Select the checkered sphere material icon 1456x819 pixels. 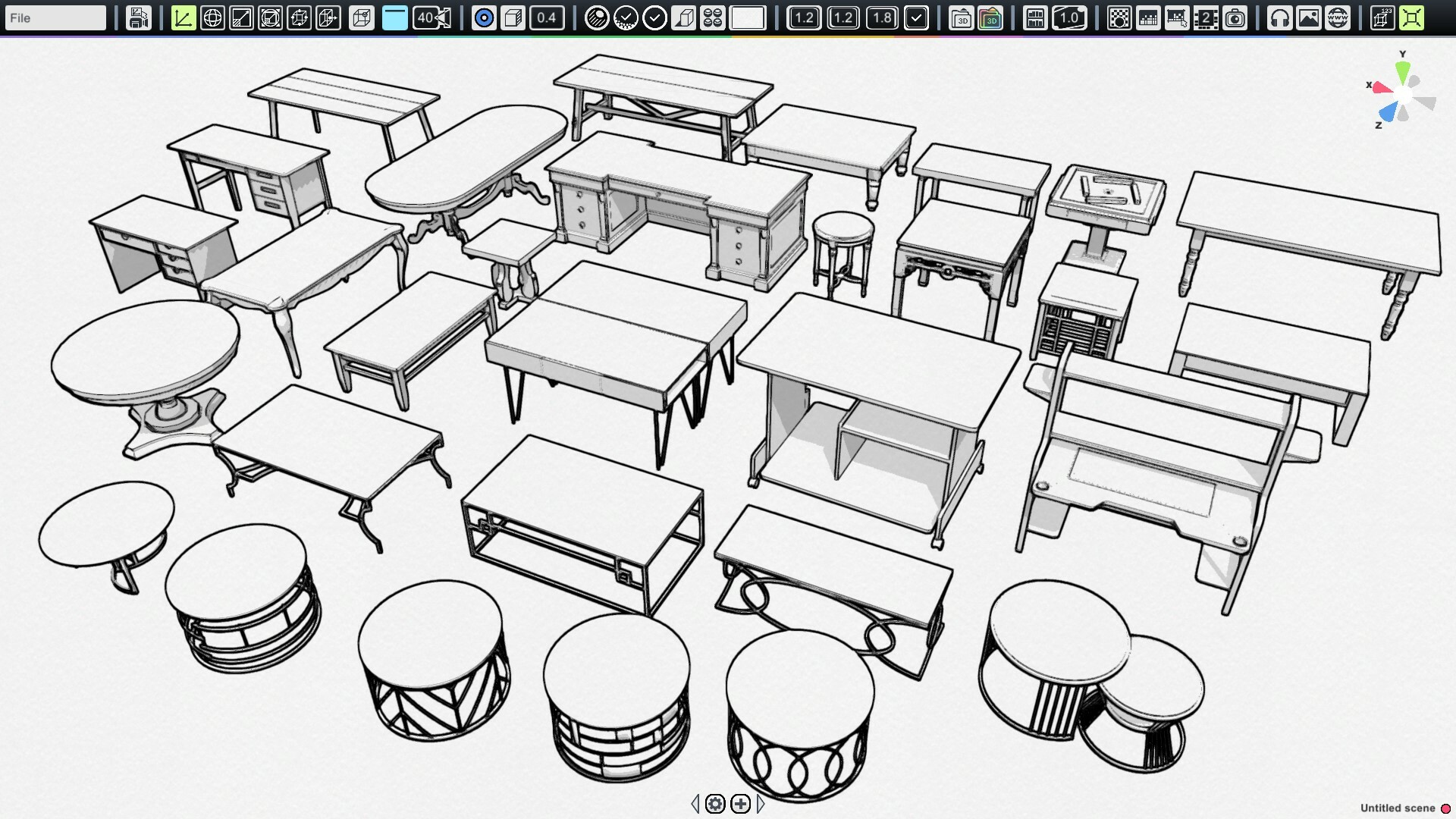(598, 17)
